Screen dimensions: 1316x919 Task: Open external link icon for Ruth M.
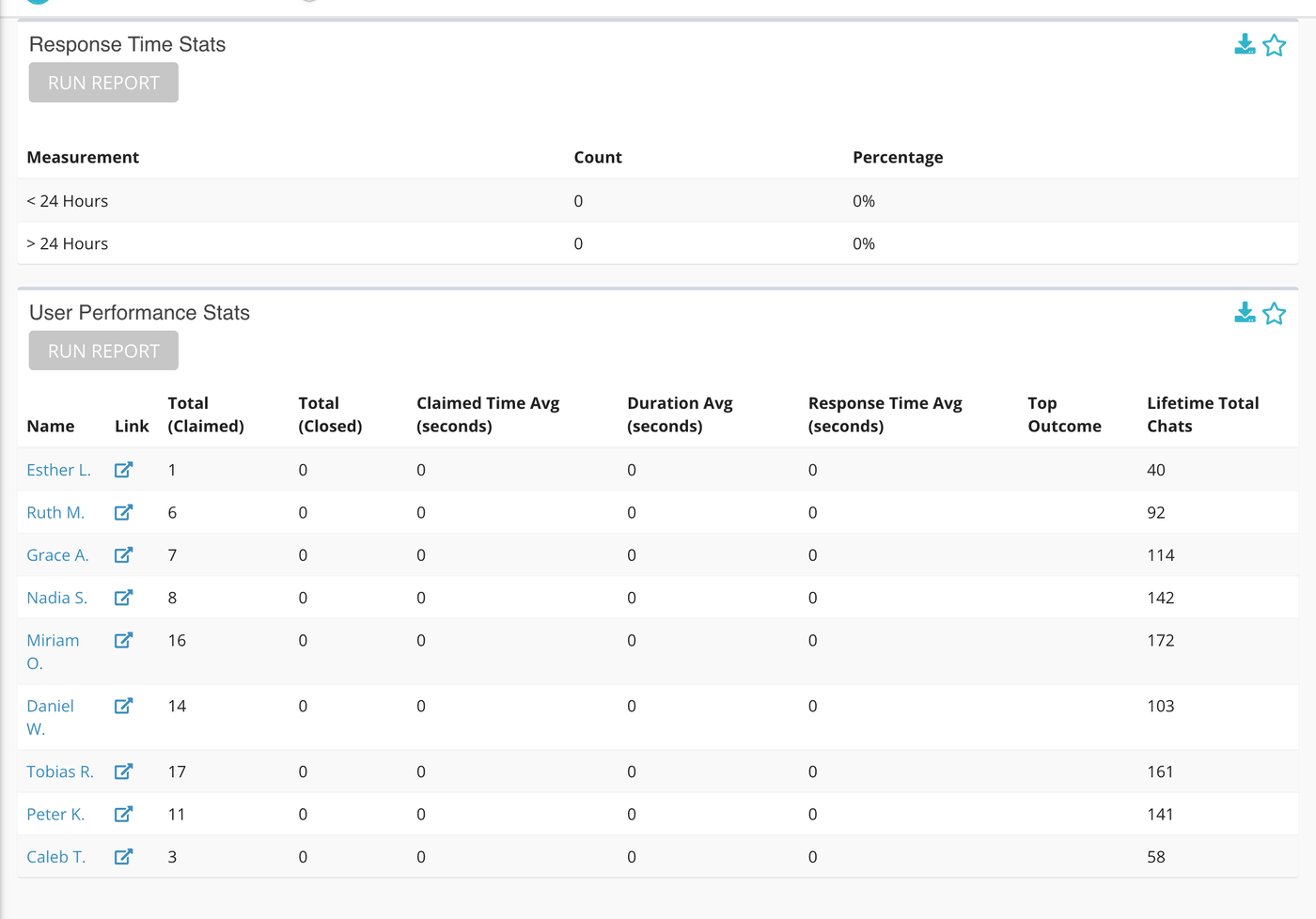(x=124, y=512)
